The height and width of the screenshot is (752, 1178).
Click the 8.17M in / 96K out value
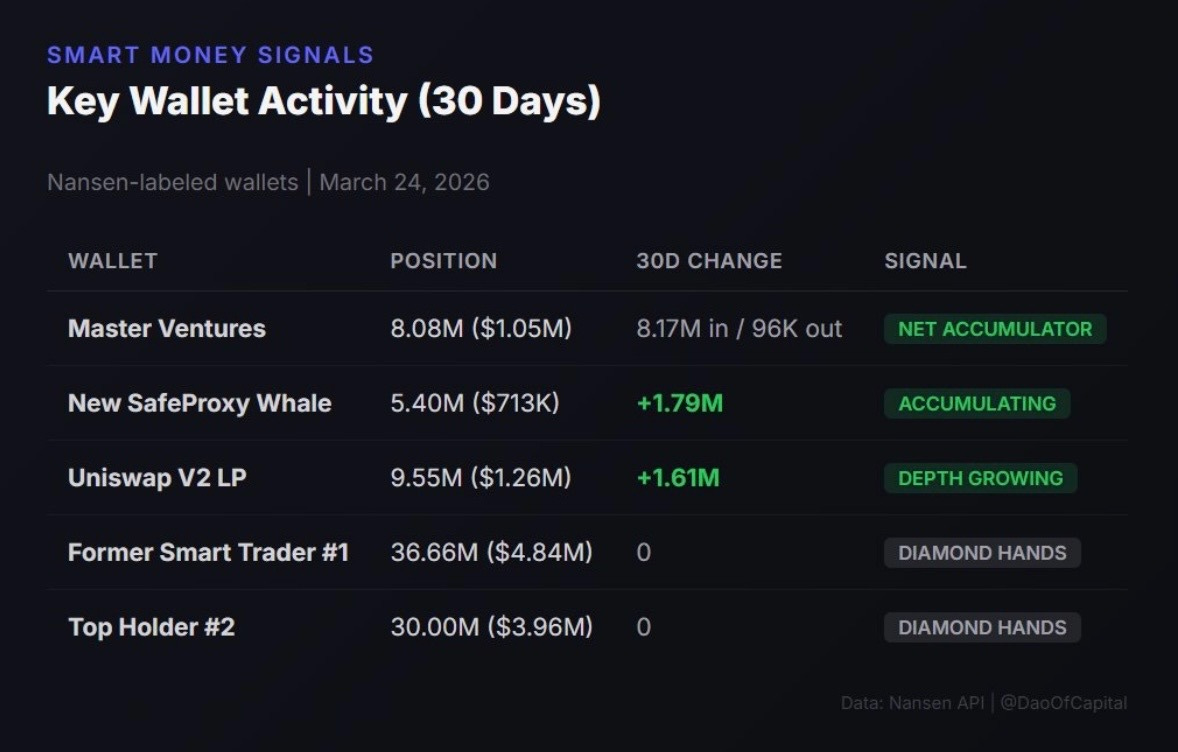click(739, 328)
